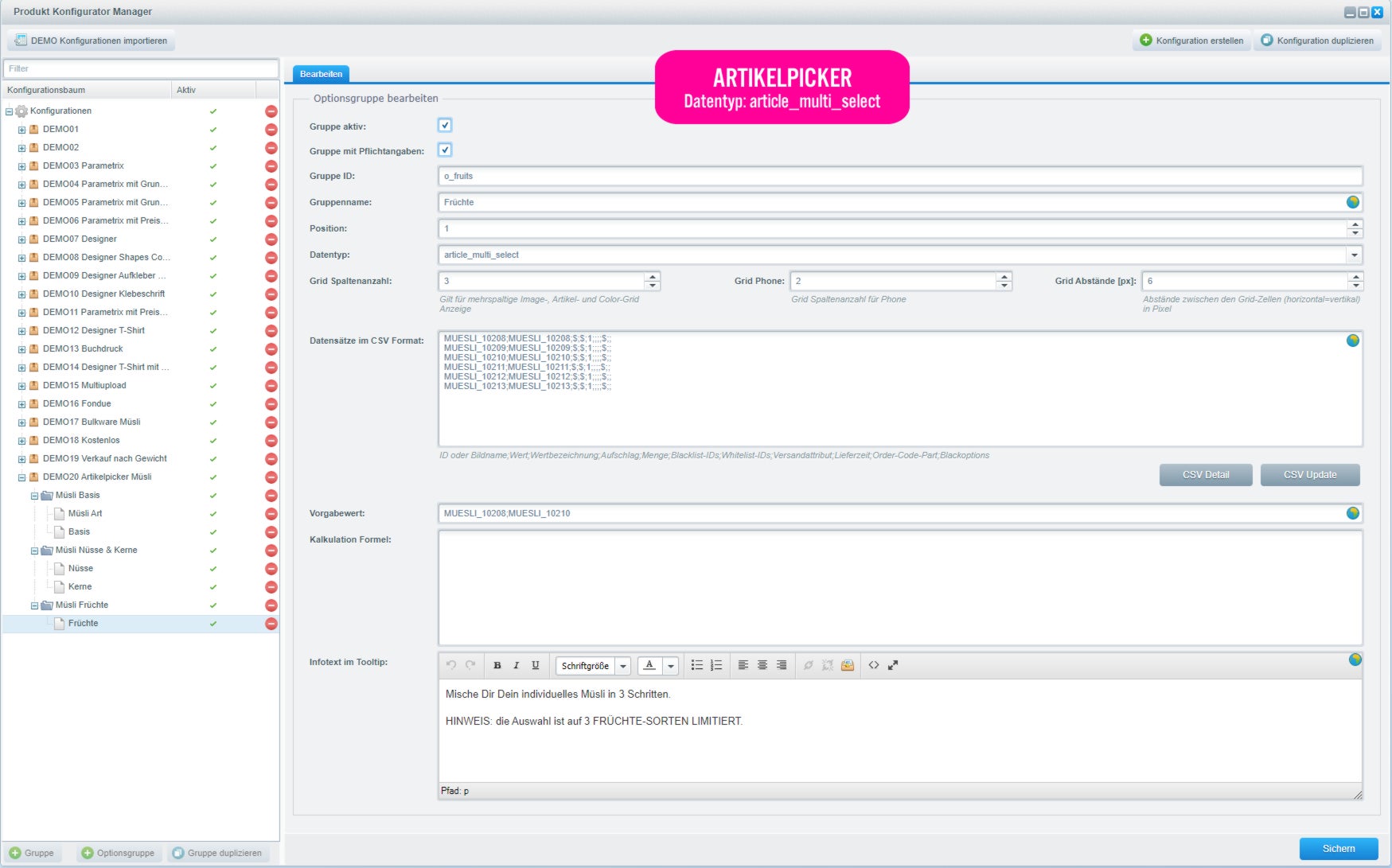Open translation globe for CSV Datensätze
Screen dimensions: 1392x868
point(1352,341)
